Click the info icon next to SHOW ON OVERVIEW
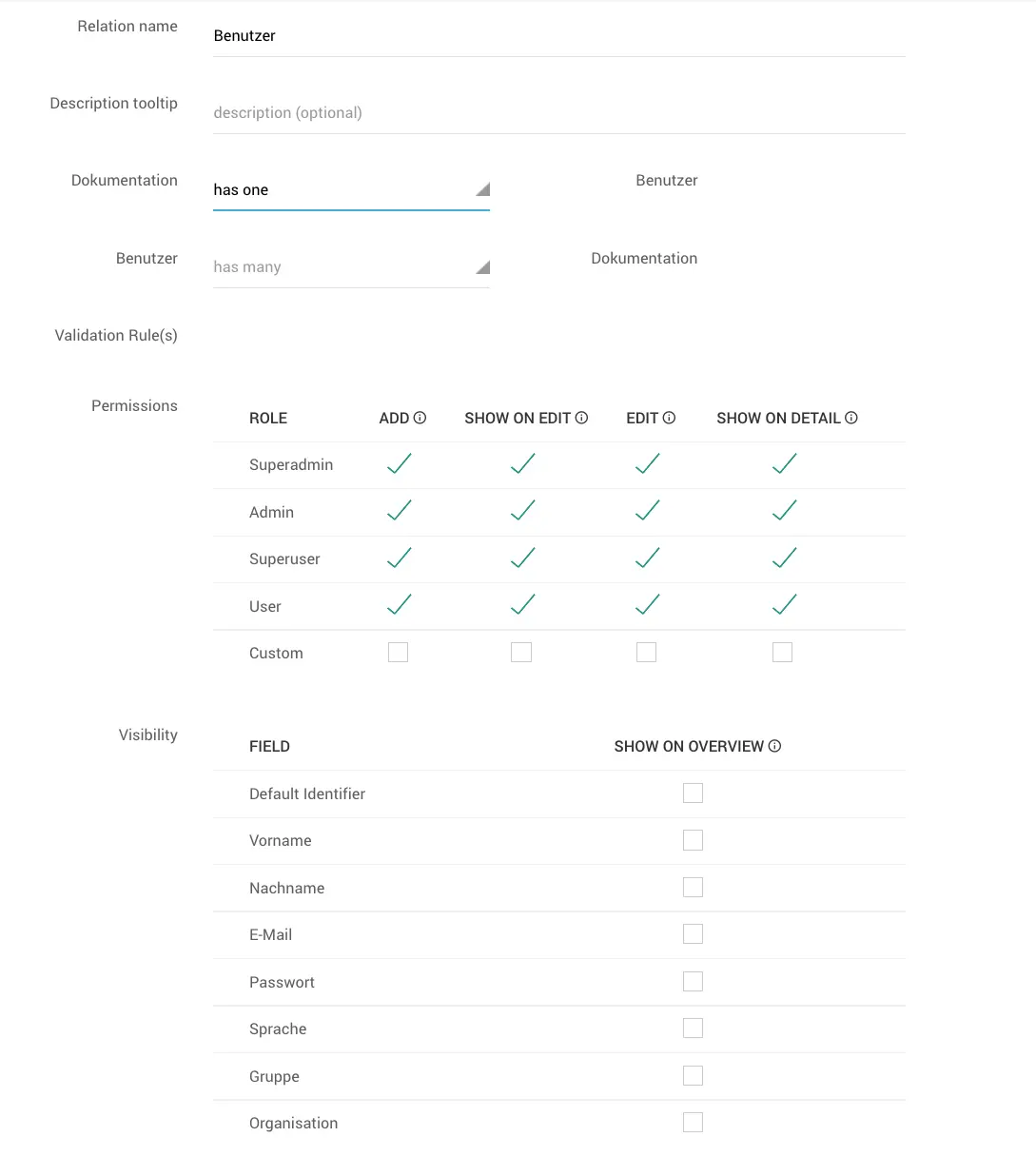This screenshot has width=1036, height=1156. [x=774, y=746]
